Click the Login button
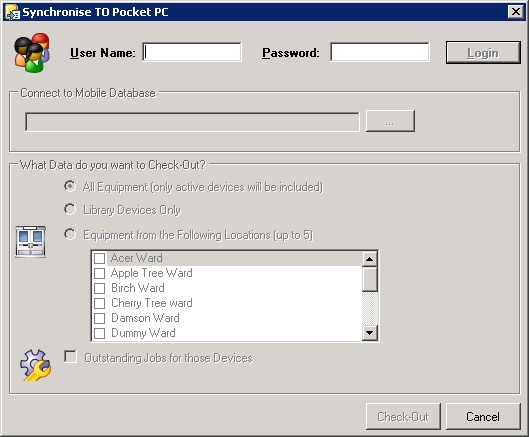This screenshot has width=529, height=437. (483, 53)
